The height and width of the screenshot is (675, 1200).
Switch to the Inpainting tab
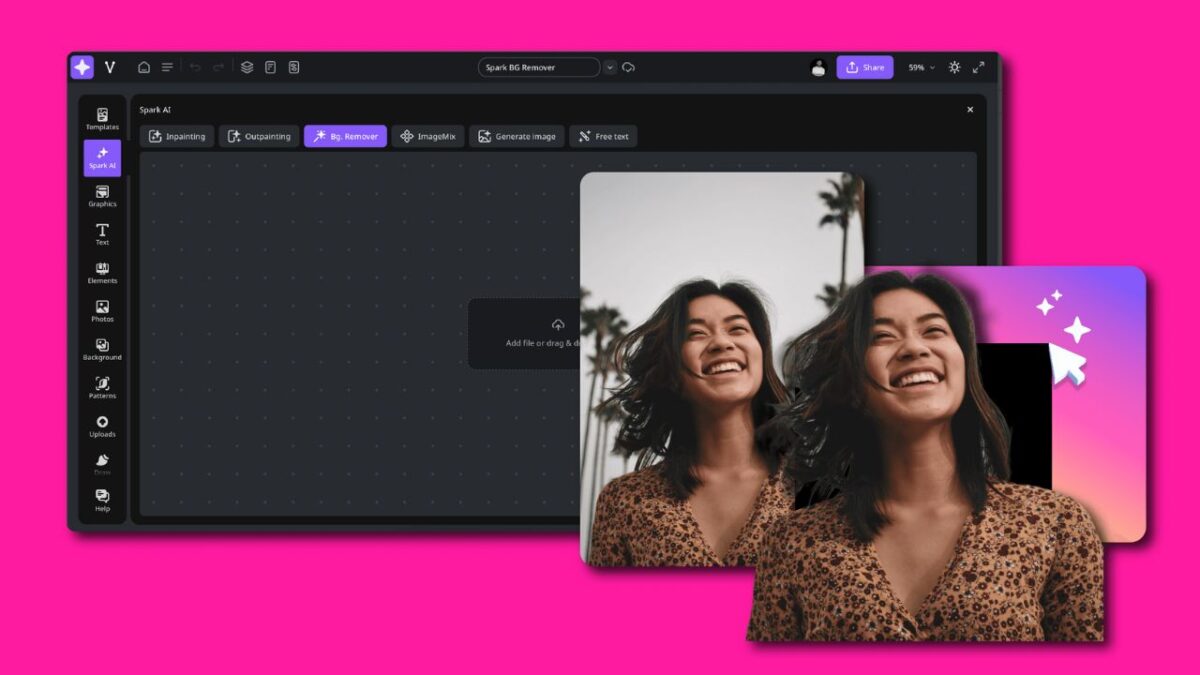pos(177,136)
